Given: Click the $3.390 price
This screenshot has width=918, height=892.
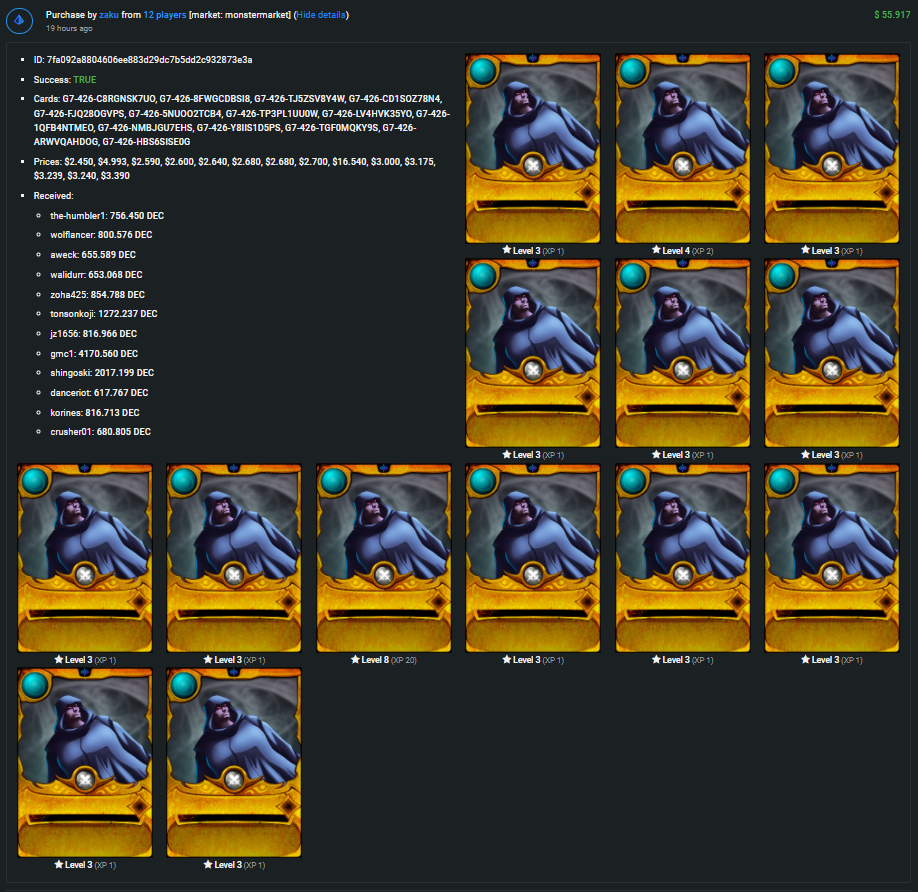Looking at the screenshot, I should pos(115,176).
